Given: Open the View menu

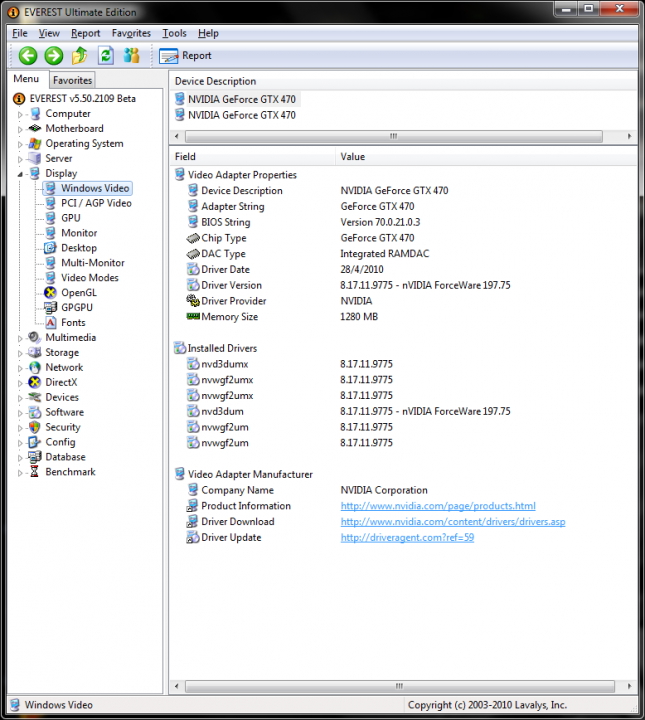Looking at the screenshot, I should [49, 33].
